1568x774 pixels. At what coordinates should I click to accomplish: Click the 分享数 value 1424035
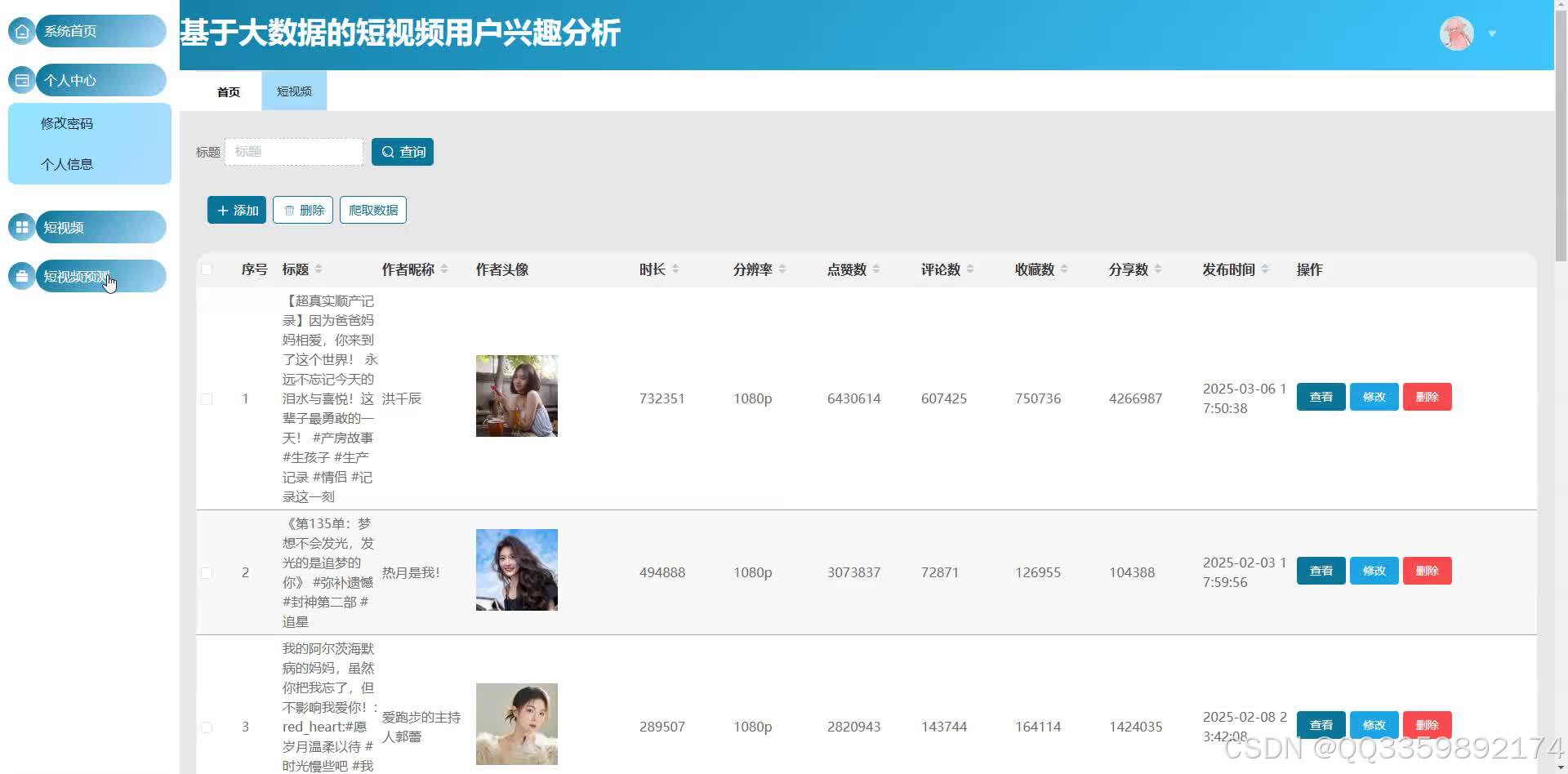pos(1135,727)
